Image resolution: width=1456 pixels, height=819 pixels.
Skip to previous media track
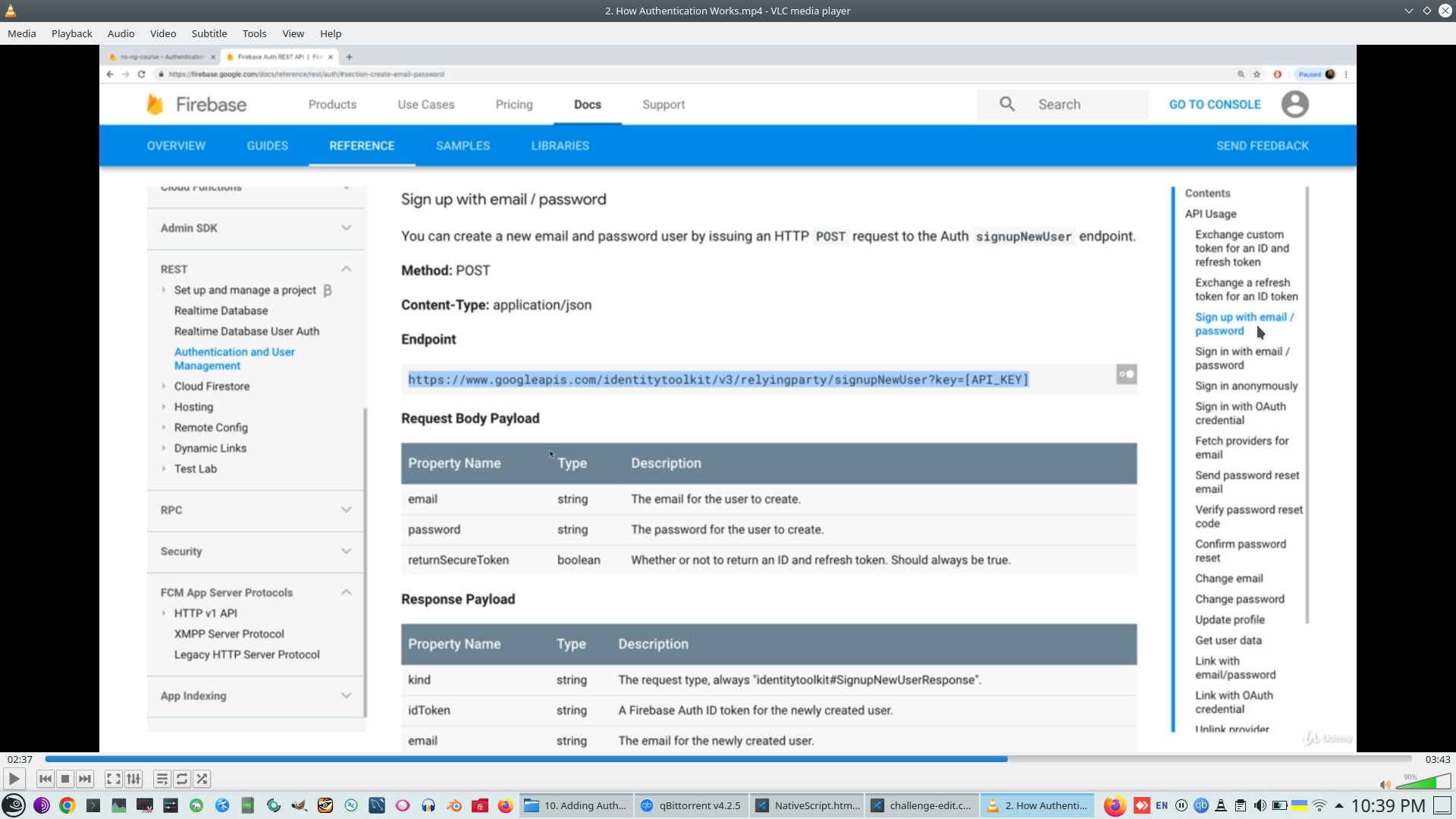[45, 779]
